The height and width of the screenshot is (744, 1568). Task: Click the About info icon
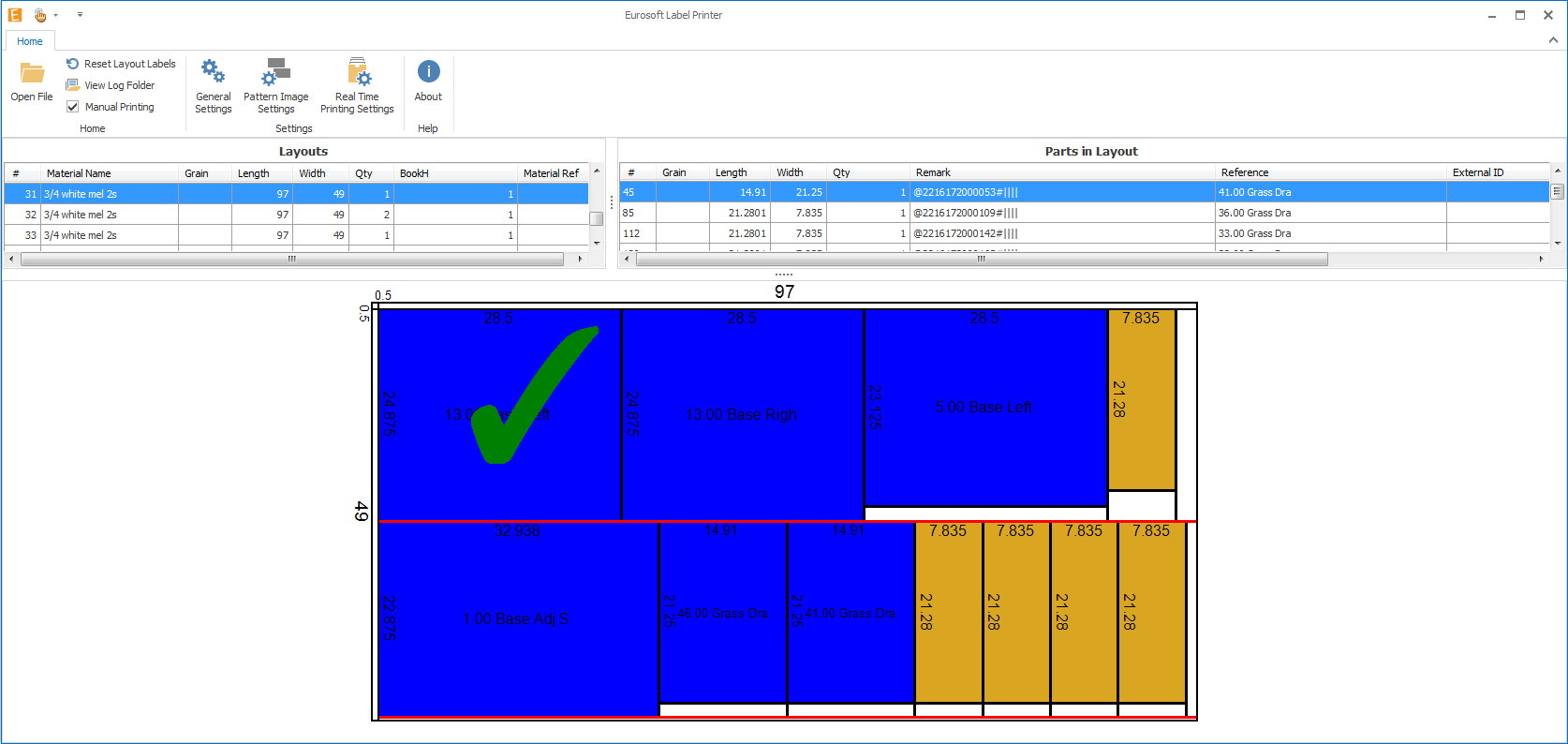pos(428,72)
